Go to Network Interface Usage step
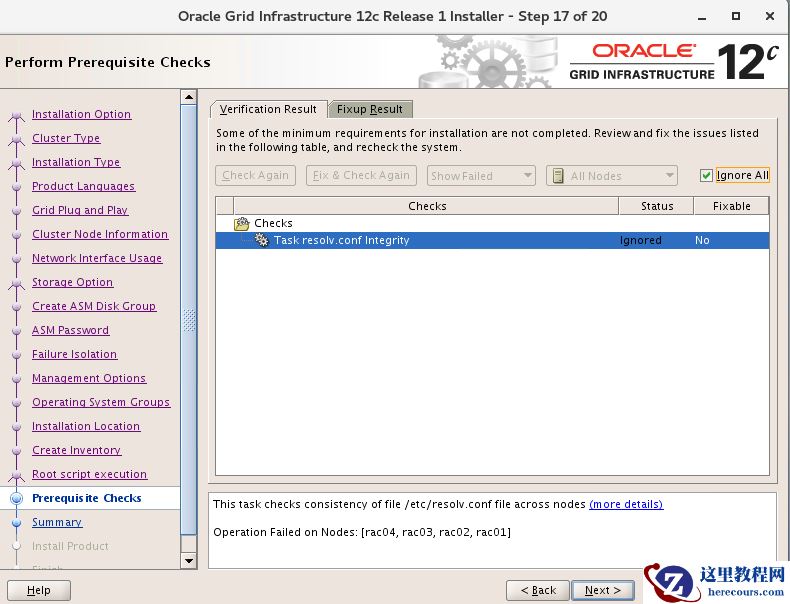Screen dimensions: 790x604 coord(97,258)
